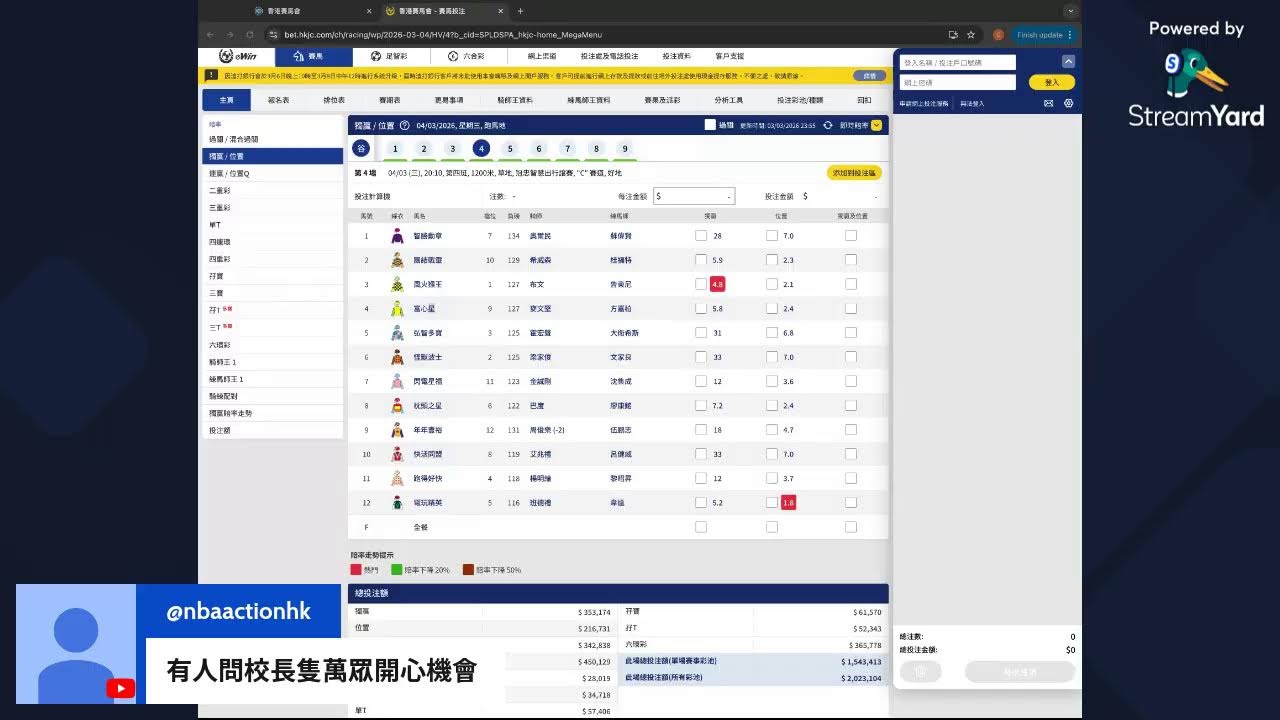The image size is (1280, 720).
Task: Click the help question-mark icon beside 獨贏/位置
Action: [x=405, y=126]
